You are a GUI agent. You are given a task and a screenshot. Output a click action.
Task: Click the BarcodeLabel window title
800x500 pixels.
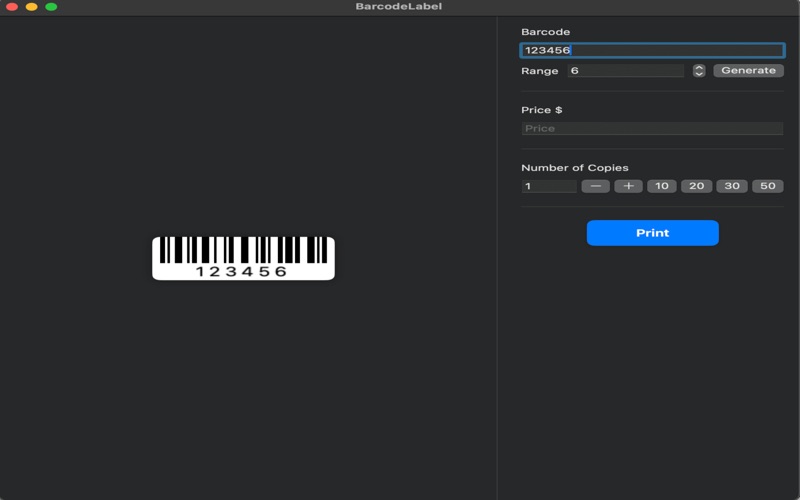click(399, 7)
